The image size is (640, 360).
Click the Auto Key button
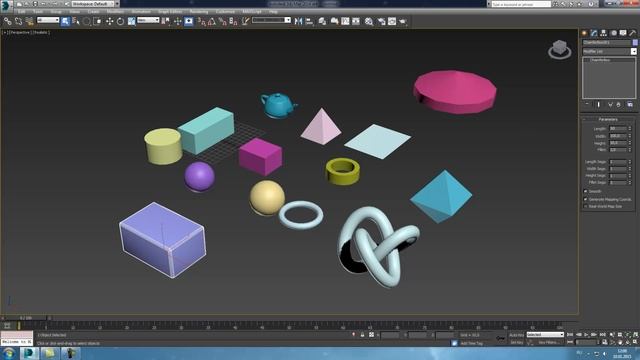tap(516, 335)
